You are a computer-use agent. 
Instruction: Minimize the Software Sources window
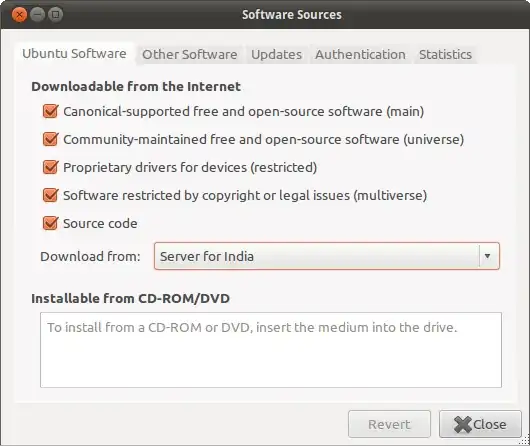click(x=38, y=15)
